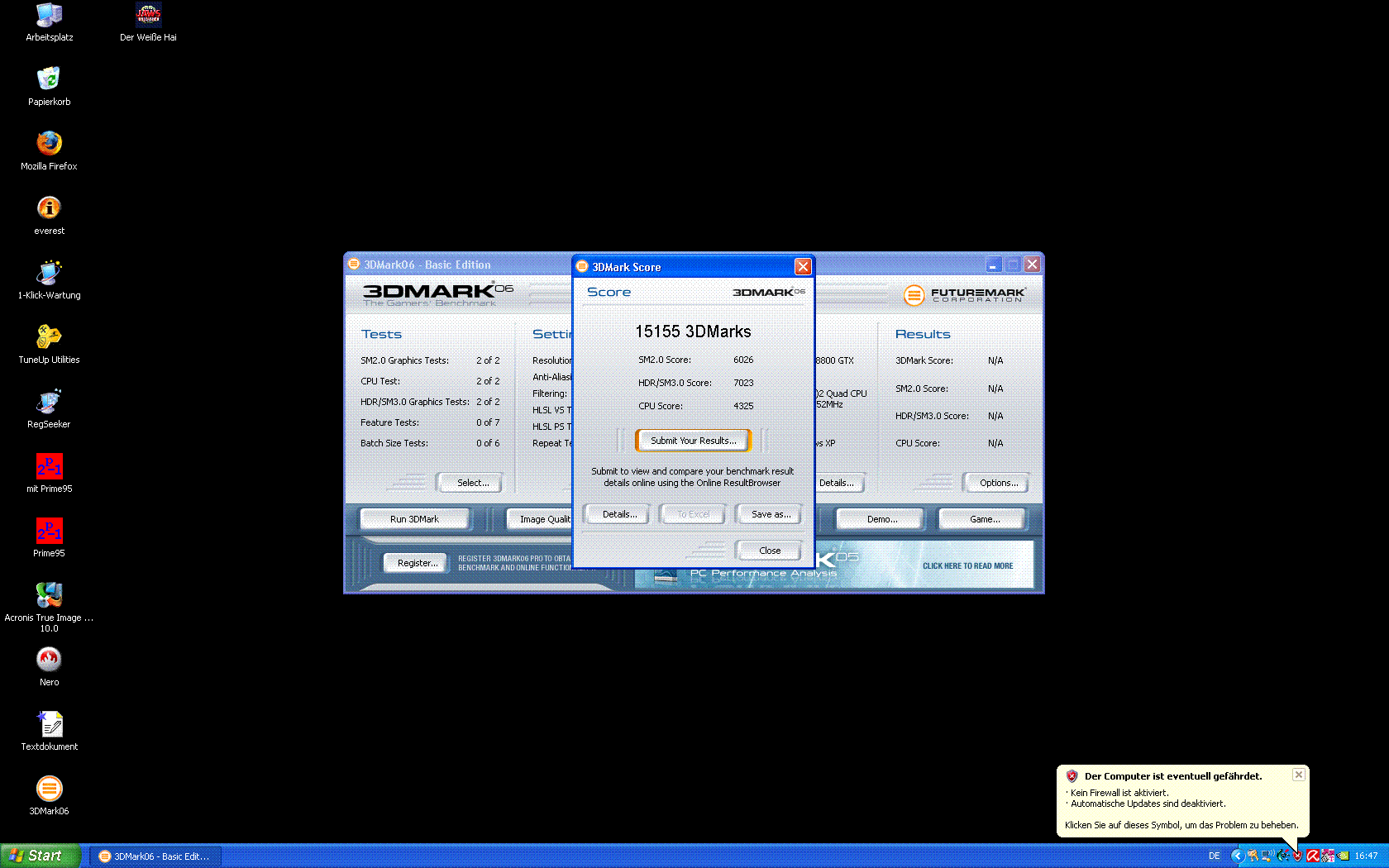Screen dimensions: 1389x868
Task: Click Run 3DMark in main window
Action: 414,519
